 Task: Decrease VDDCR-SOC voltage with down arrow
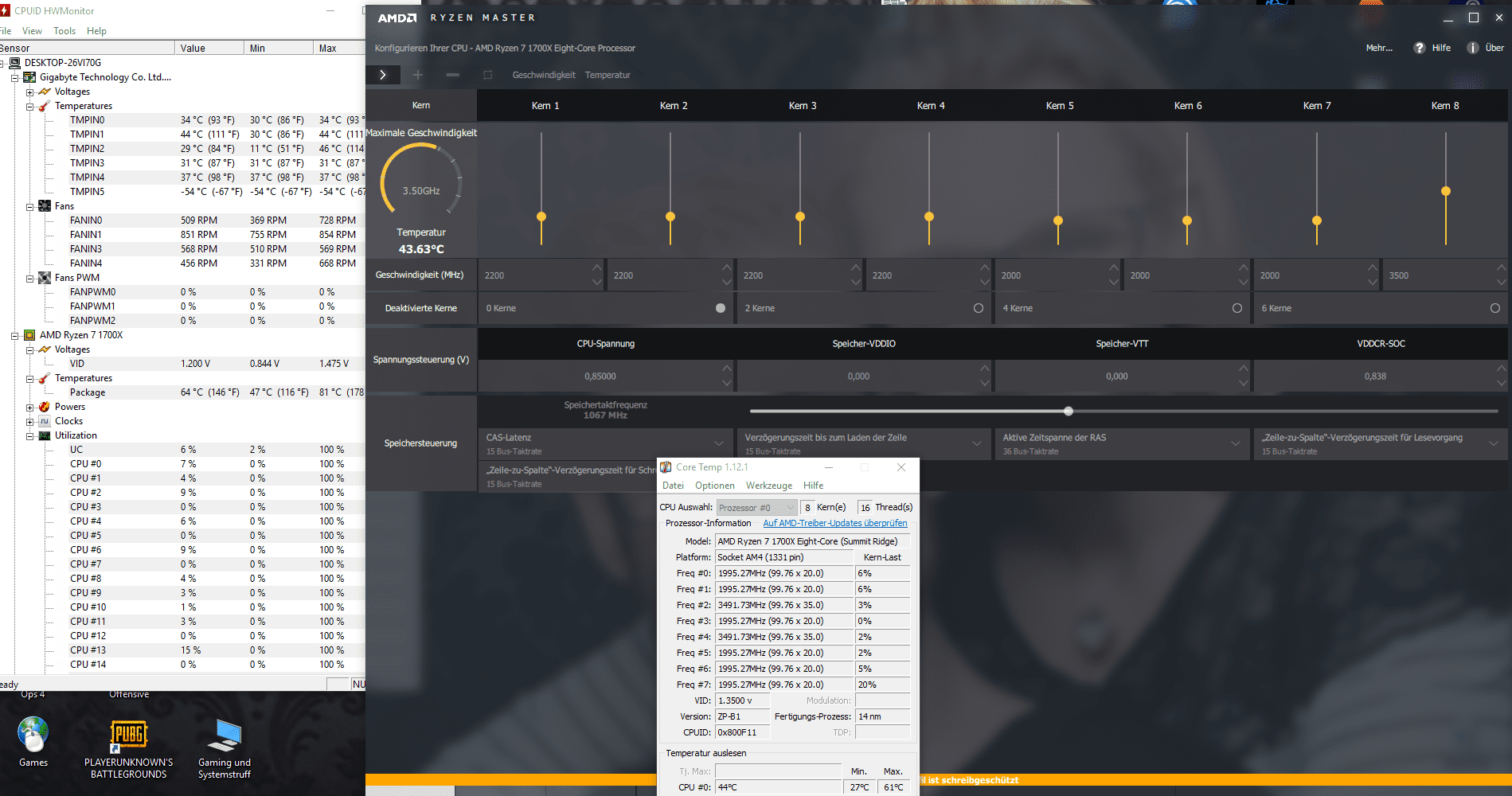click(1502, 384)
